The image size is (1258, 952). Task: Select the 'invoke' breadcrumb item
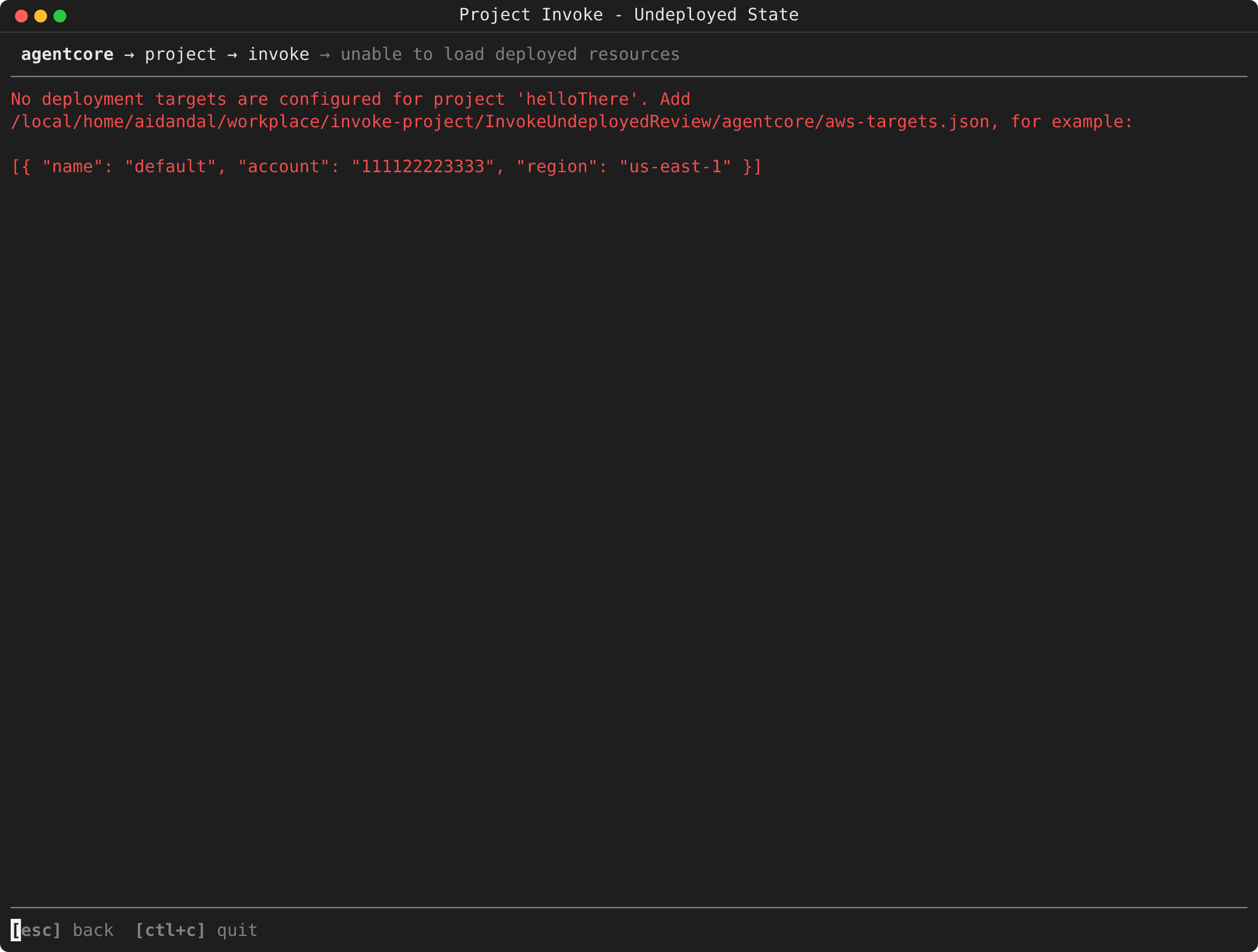[279, 55]
